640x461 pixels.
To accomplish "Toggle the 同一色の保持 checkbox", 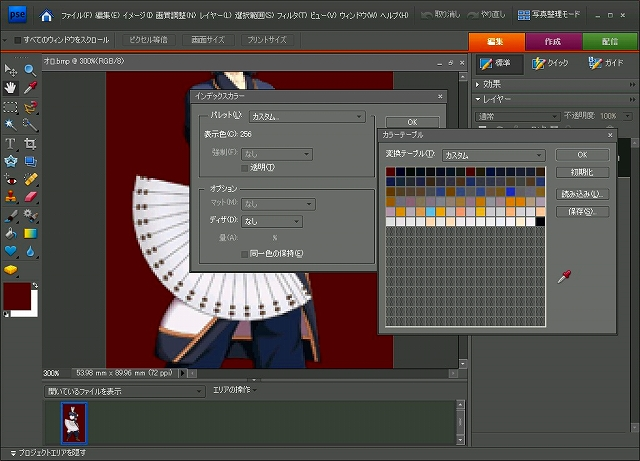I will (245, 254).
